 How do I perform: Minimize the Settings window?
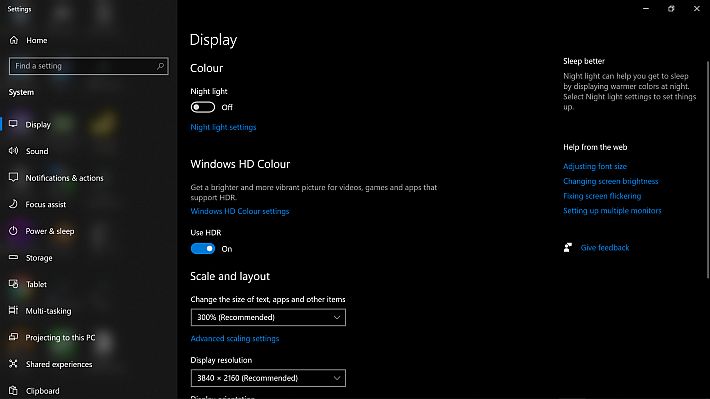coord(646,9)
